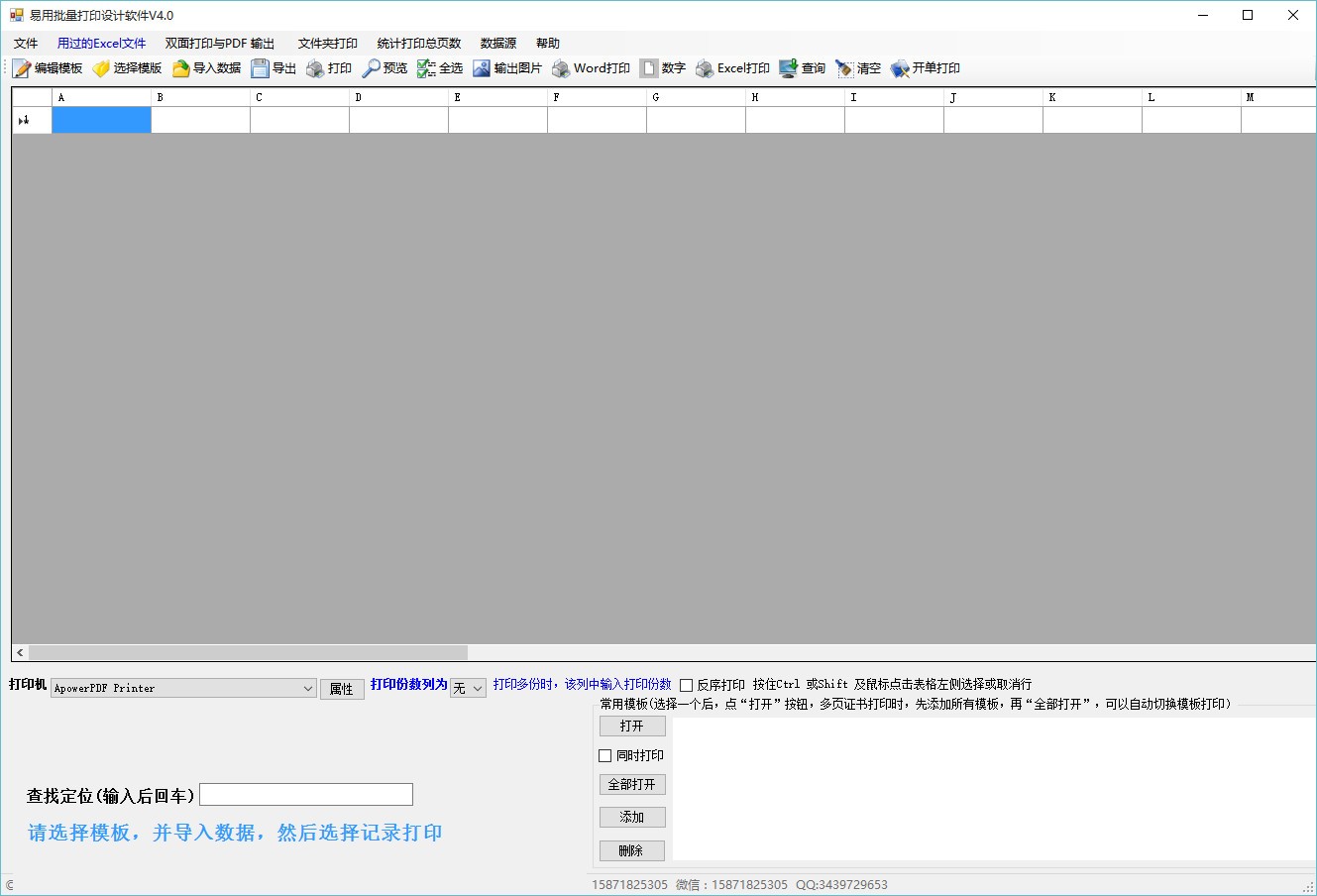Open the 打印份数列为 combo box

pyautogui.click(x=468, y=688)
